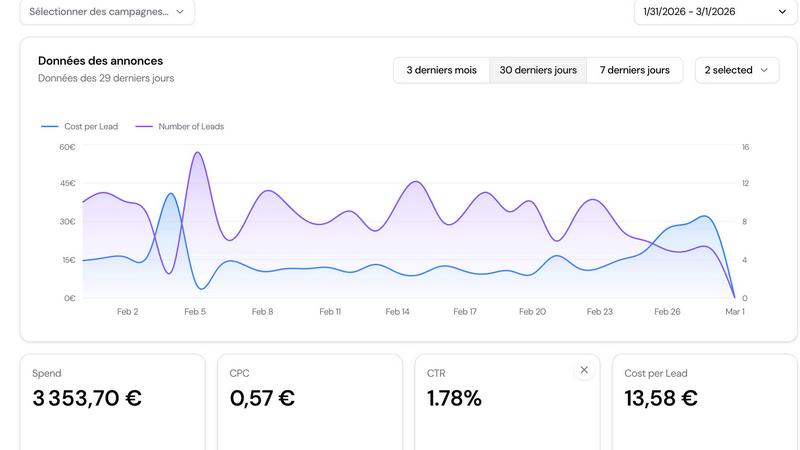Screen dimensions: 800x450
Task: Select the Cost per Lead 13,58 € card
Action: (704, 400)
